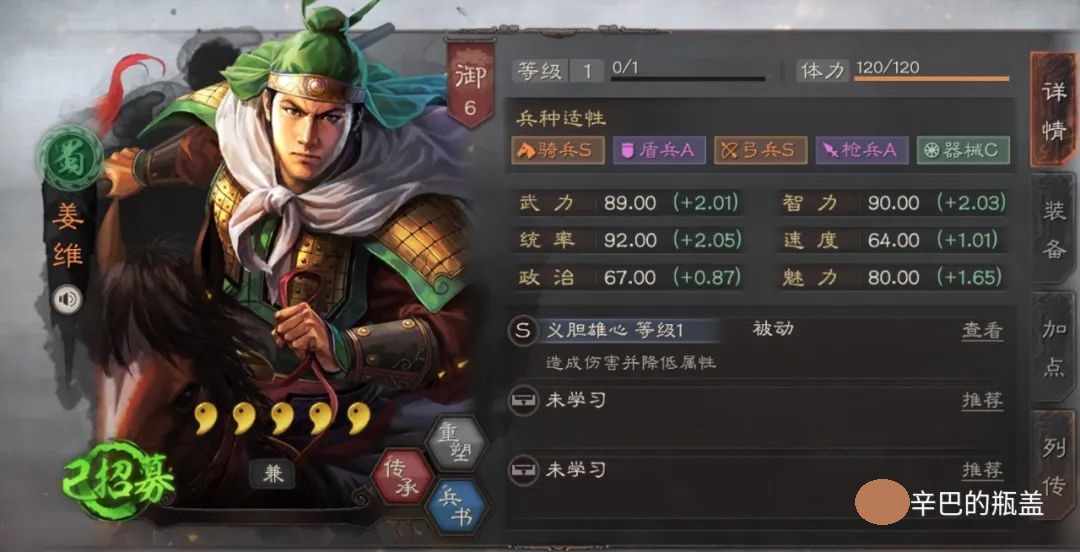The height and width of the screenshot is (552, 1080).
Task: Switch to the 加点 tab
Action: tap(1054, 348)
